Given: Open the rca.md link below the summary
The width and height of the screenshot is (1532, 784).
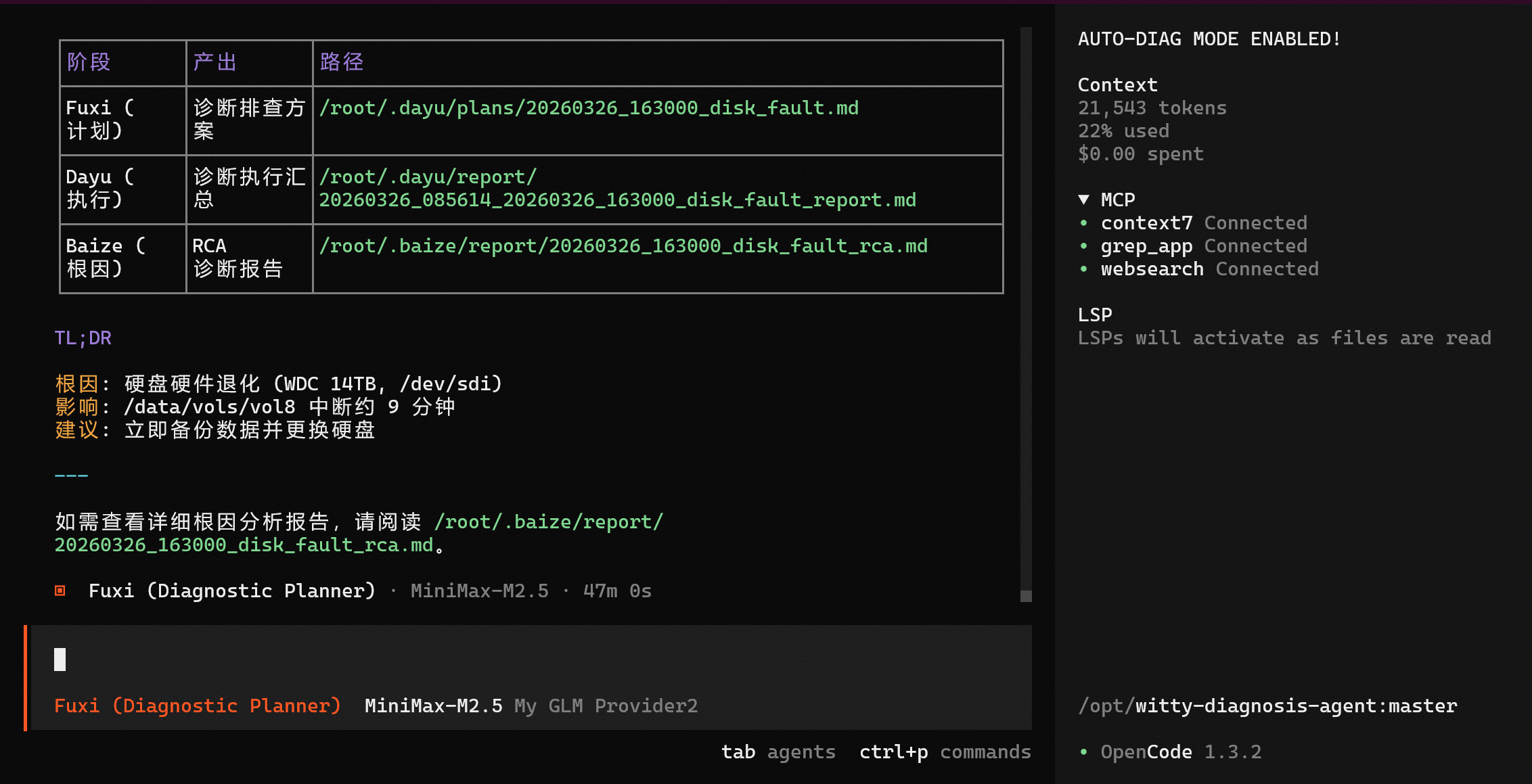Looking at the screenshot, I should click(x=244, y=545).
